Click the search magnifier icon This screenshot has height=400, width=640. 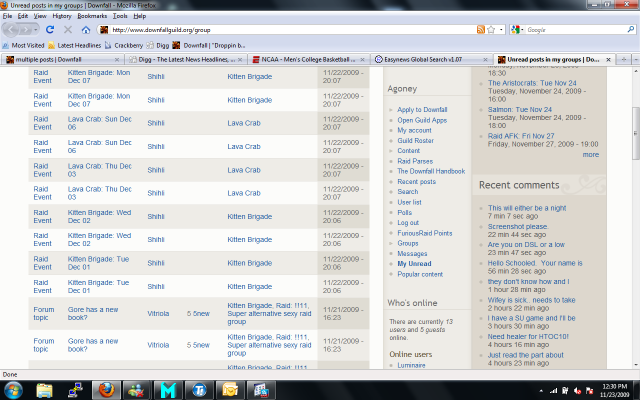631,29
